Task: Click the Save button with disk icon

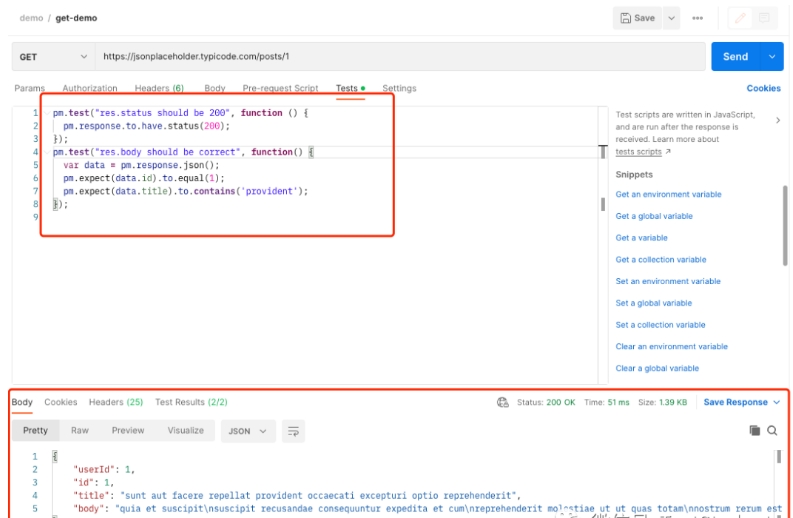Action: pyautogui.click(x=637, y=18)
